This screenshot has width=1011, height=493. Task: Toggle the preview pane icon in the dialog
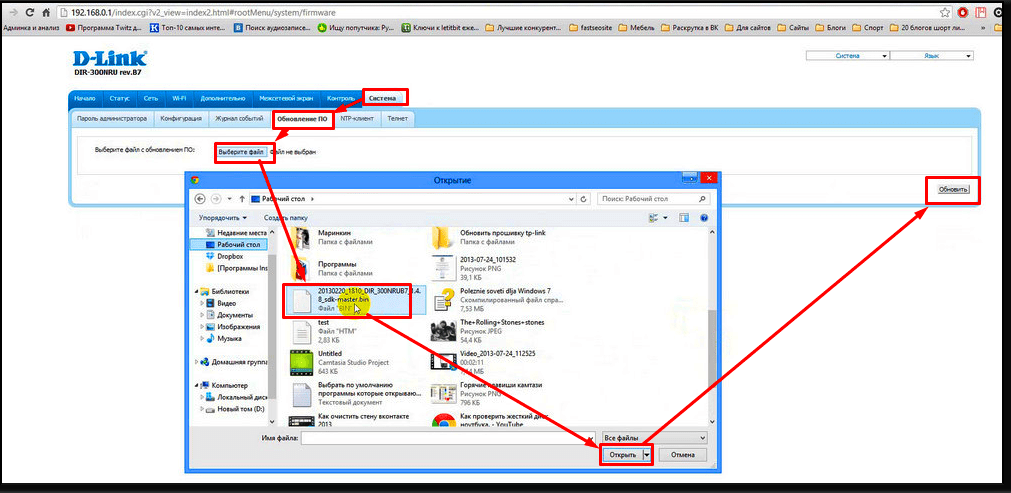click(686, 217)
